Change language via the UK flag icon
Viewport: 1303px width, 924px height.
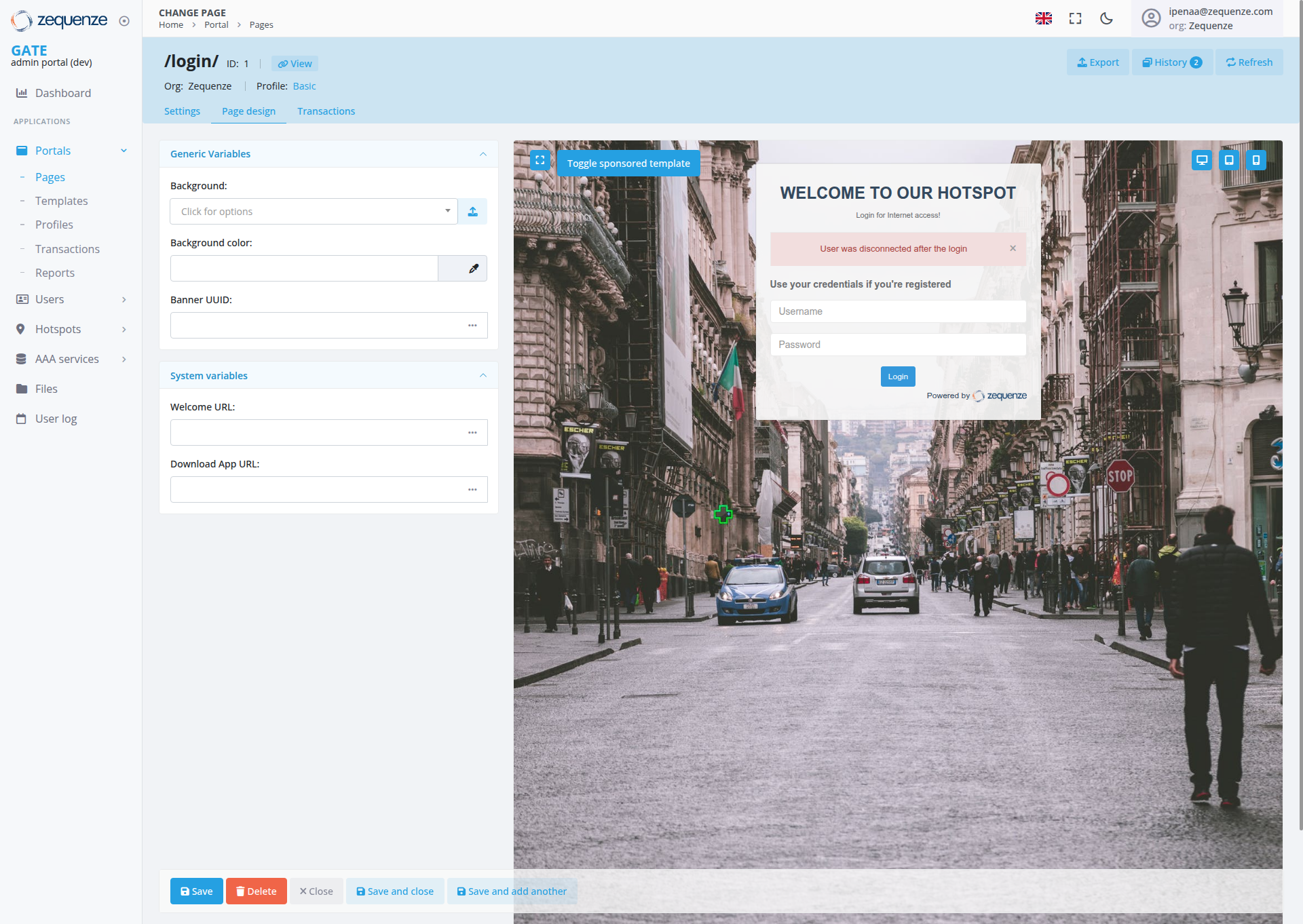1043,18
